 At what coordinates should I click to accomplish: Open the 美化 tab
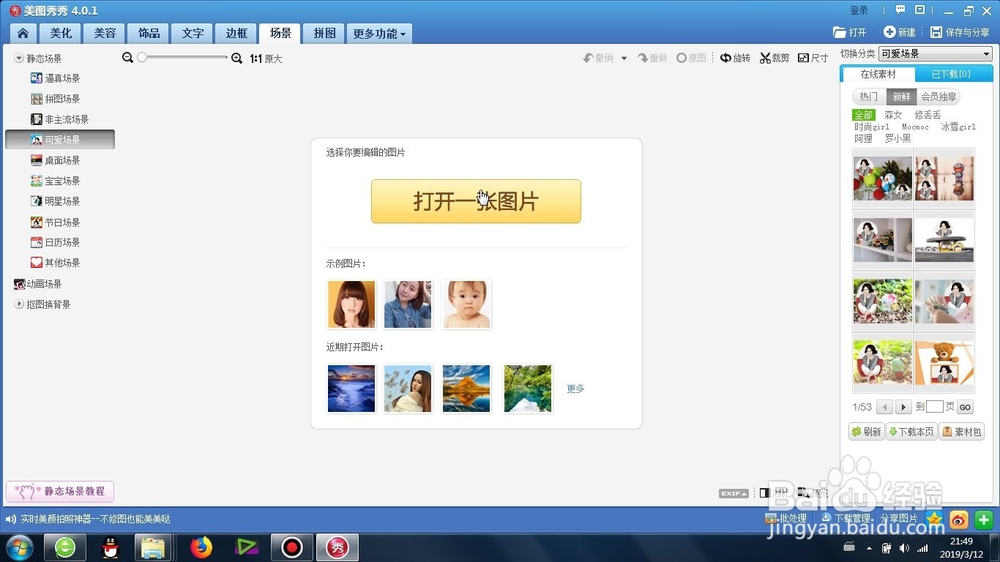coord(61,33)
